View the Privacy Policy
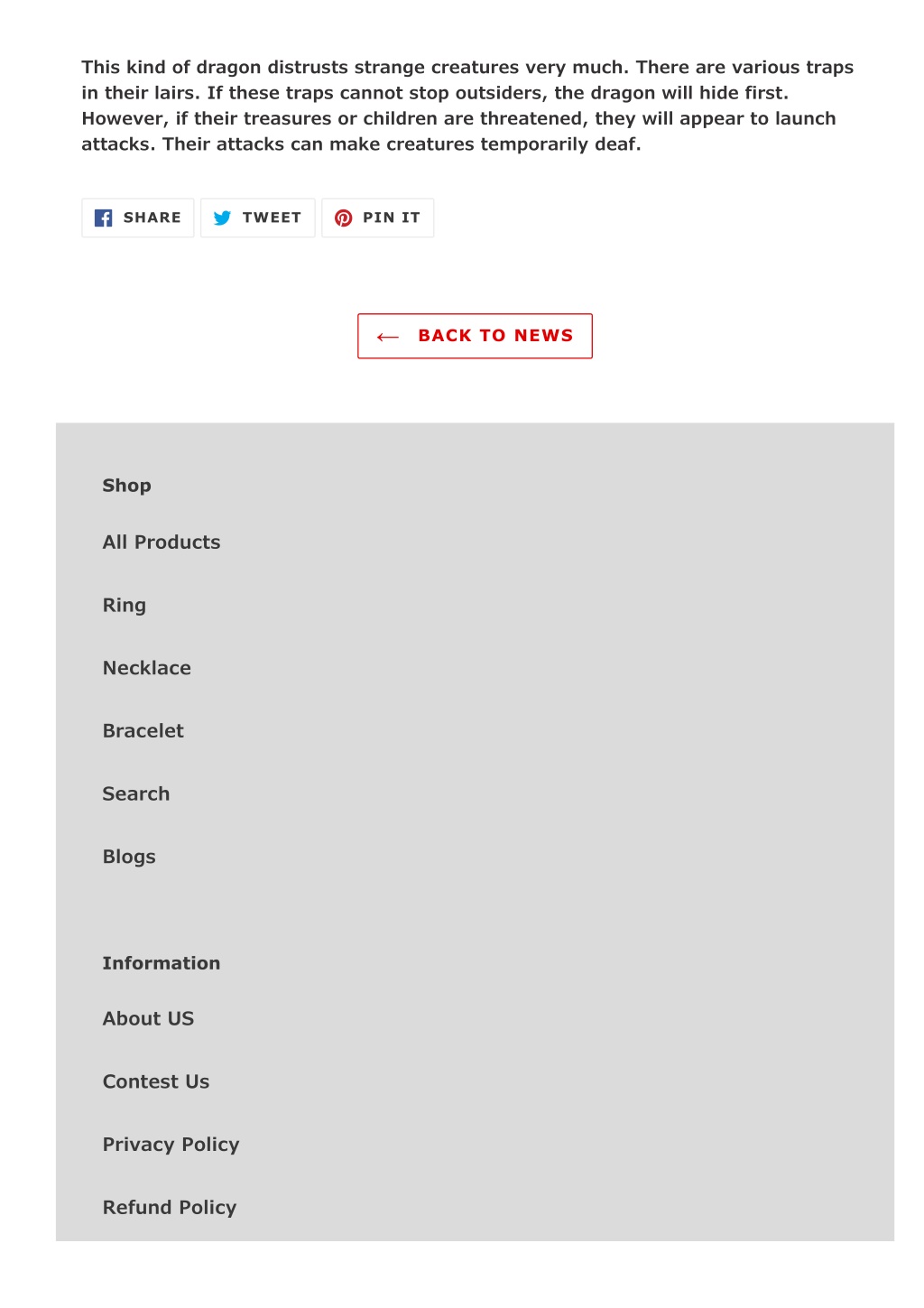This screenshot has width=924, height=1308. click(171, 1145)
